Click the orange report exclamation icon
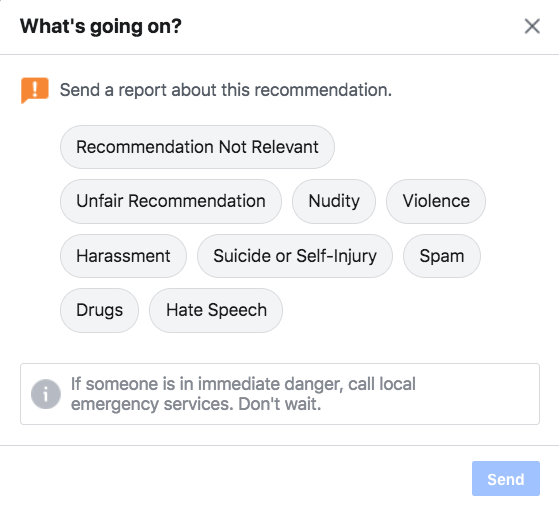 [35, 90]
